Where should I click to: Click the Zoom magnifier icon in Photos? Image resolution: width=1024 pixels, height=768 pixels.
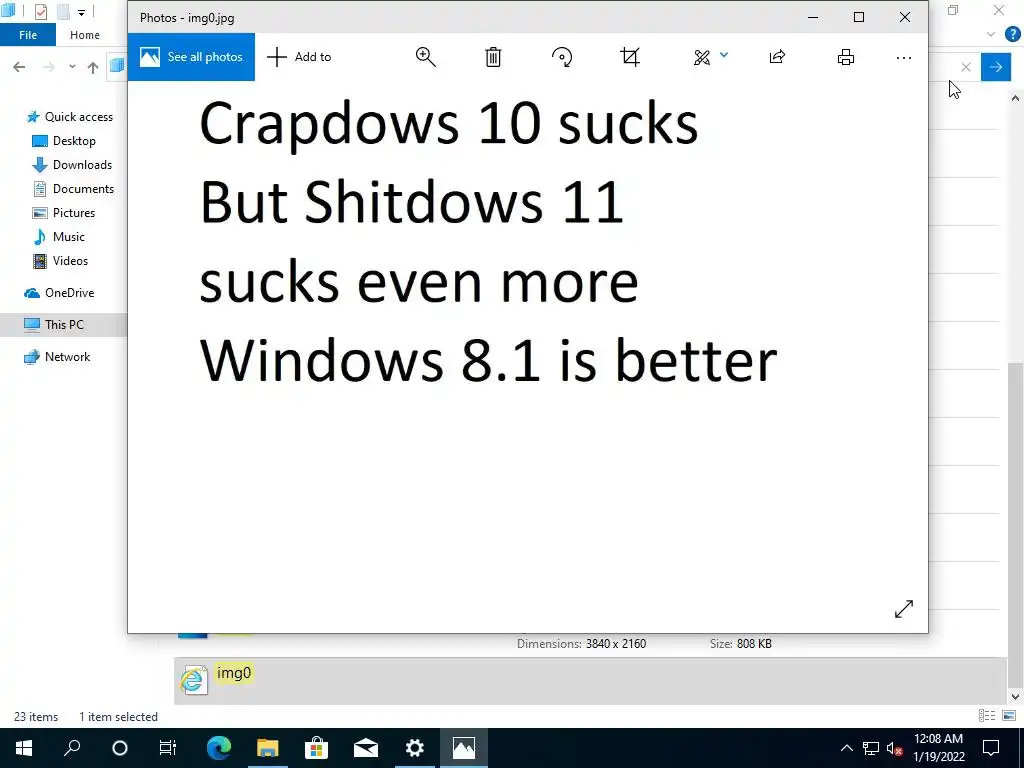tap(426, 57)
